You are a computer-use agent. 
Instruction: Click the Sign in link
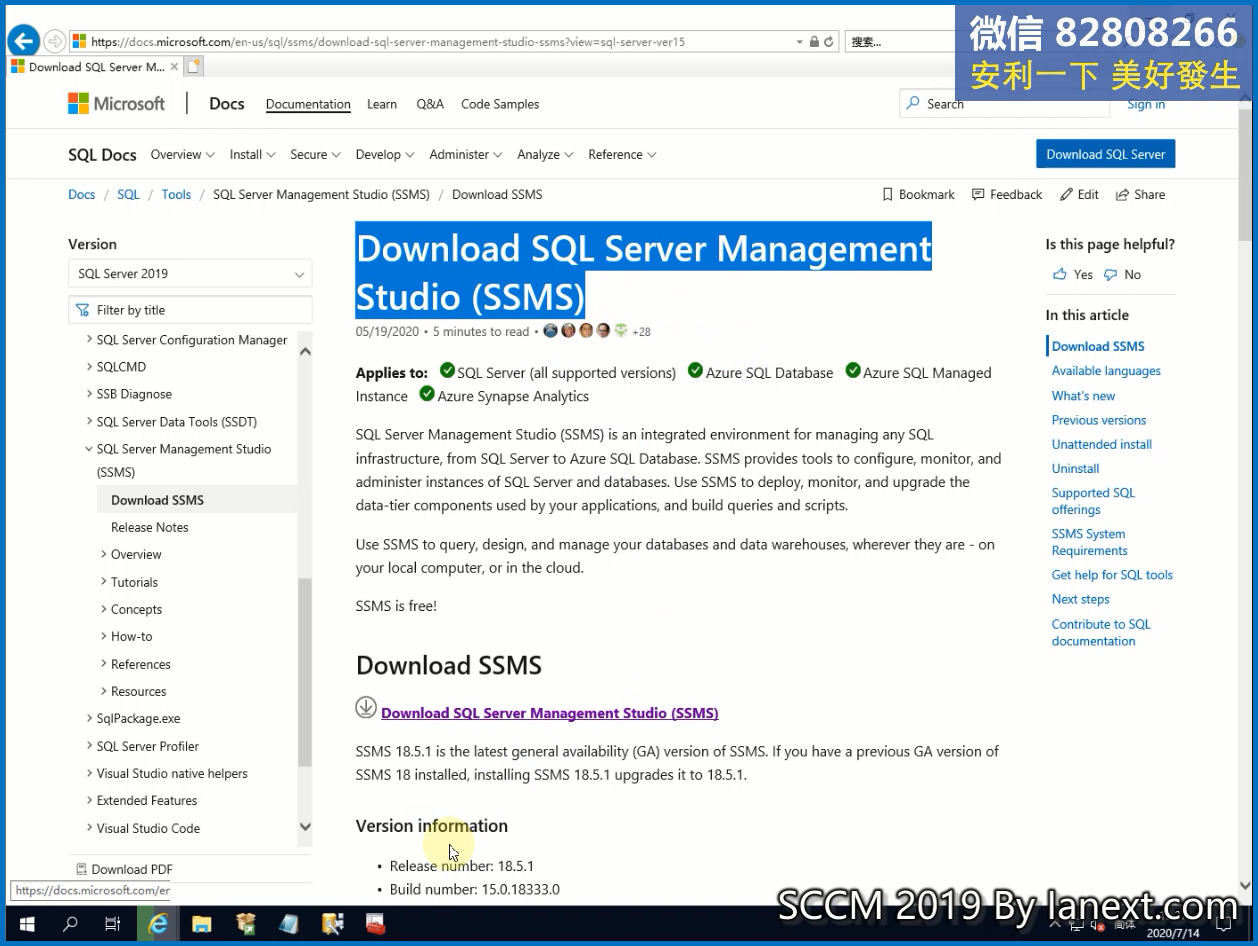point(1146,104)
